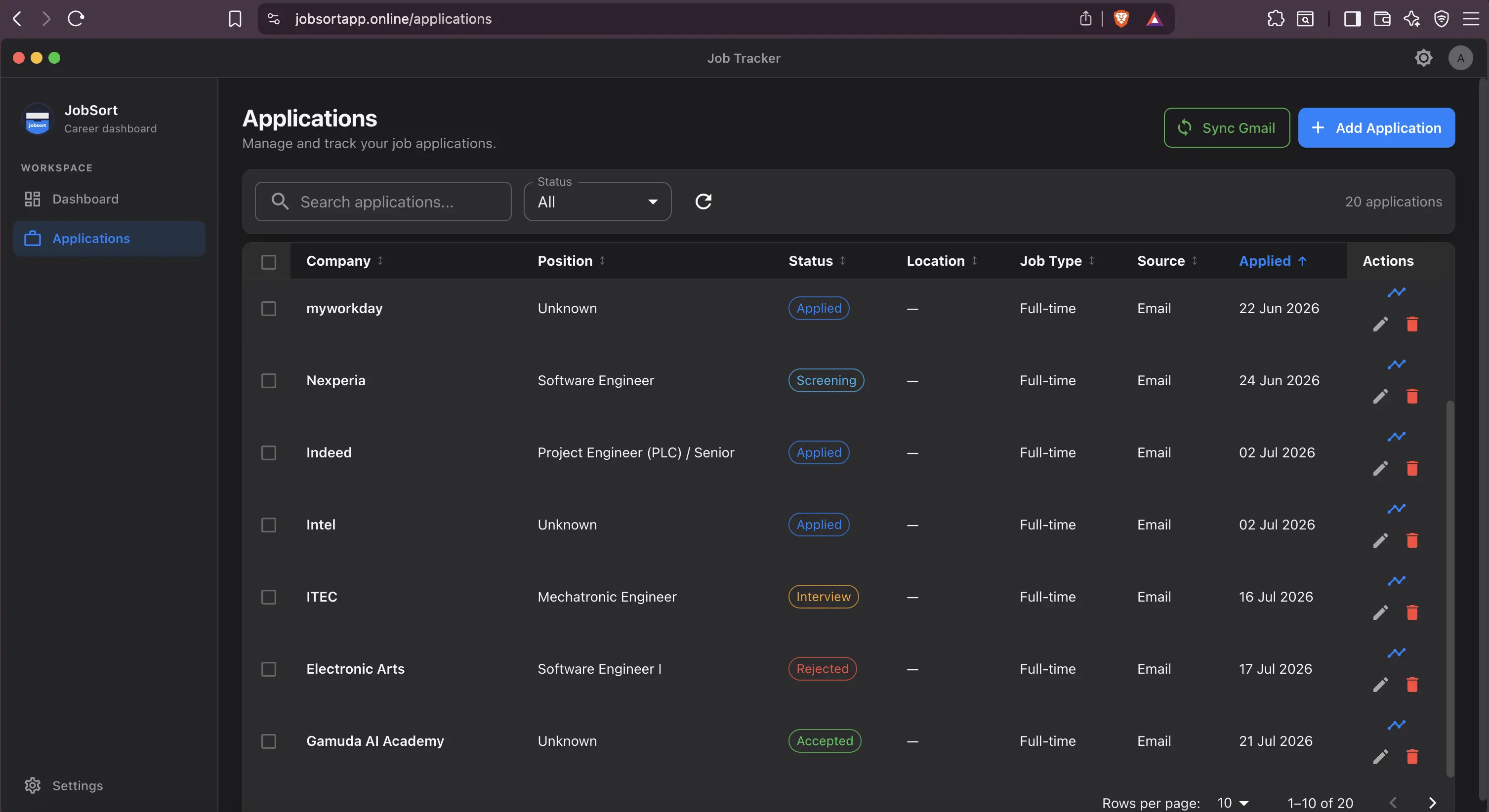Change the rows per page dropdown
Image resolution: width=1489 pixels, height=812 pixels.
point(1233,803)
